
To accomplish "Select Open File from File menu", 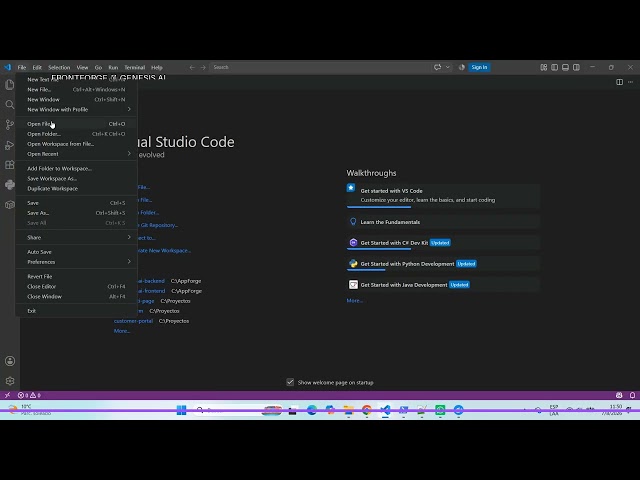I will tap(76, 124).
